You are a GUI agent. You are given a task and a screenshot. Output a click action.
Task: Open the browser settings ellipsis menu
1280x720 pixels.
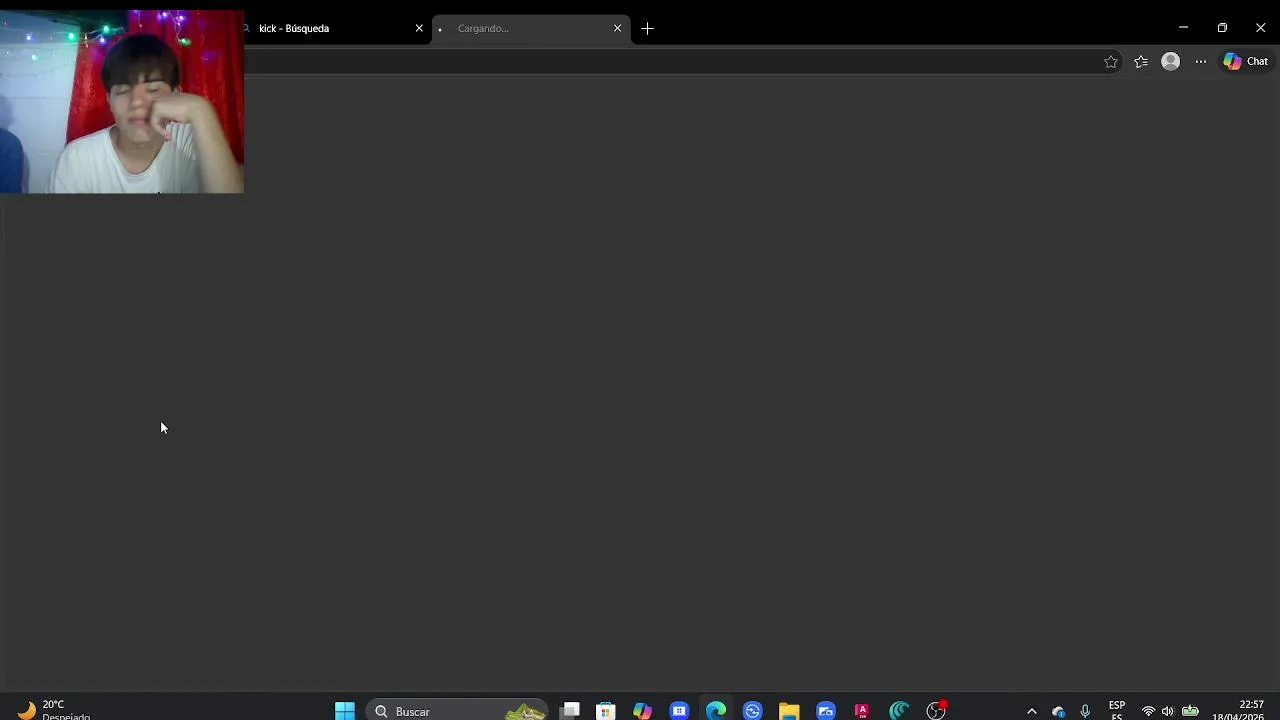coord(1201,61)
